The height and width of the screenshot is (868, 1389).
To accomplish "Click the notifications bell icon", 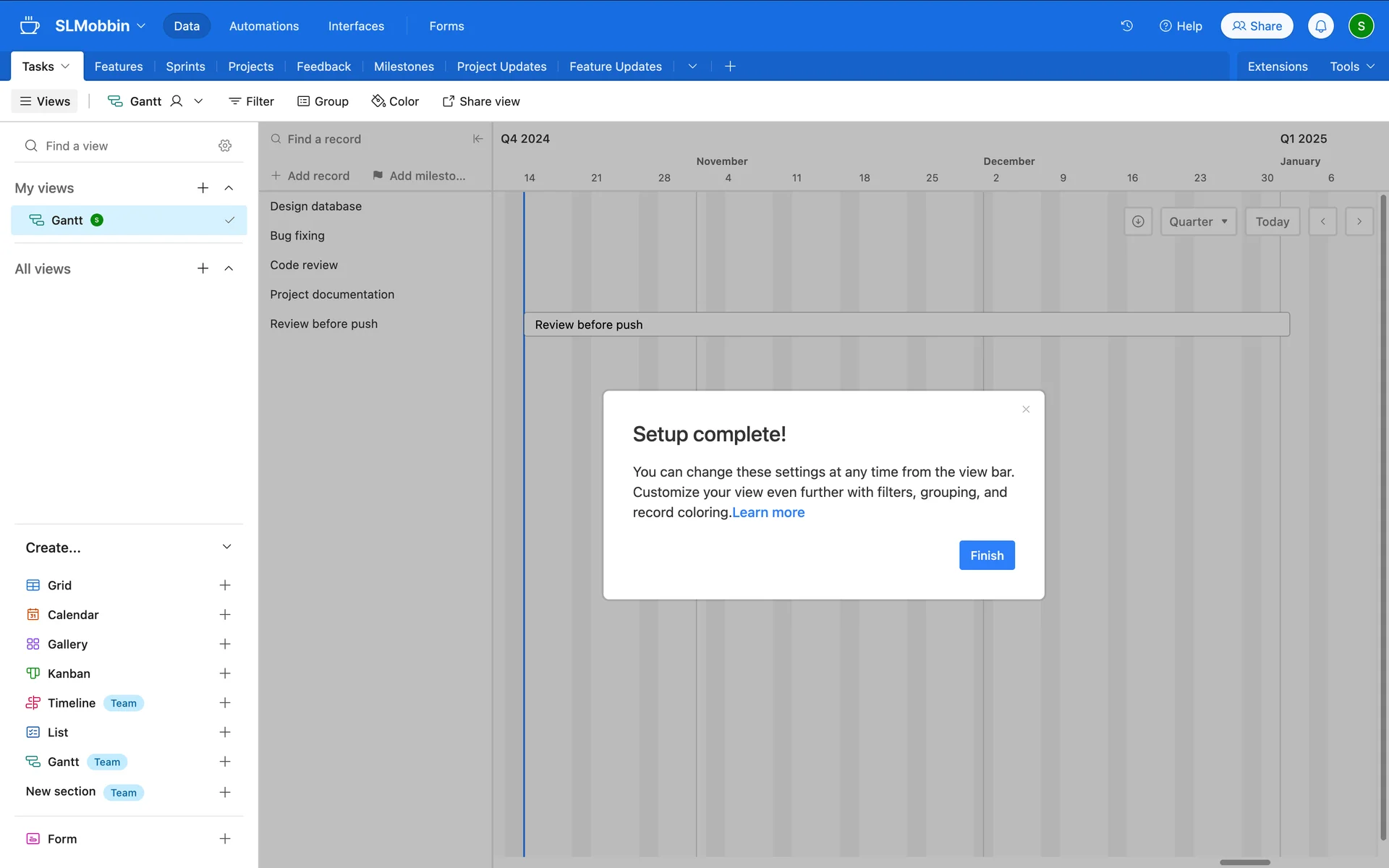I will [1320, 26].
